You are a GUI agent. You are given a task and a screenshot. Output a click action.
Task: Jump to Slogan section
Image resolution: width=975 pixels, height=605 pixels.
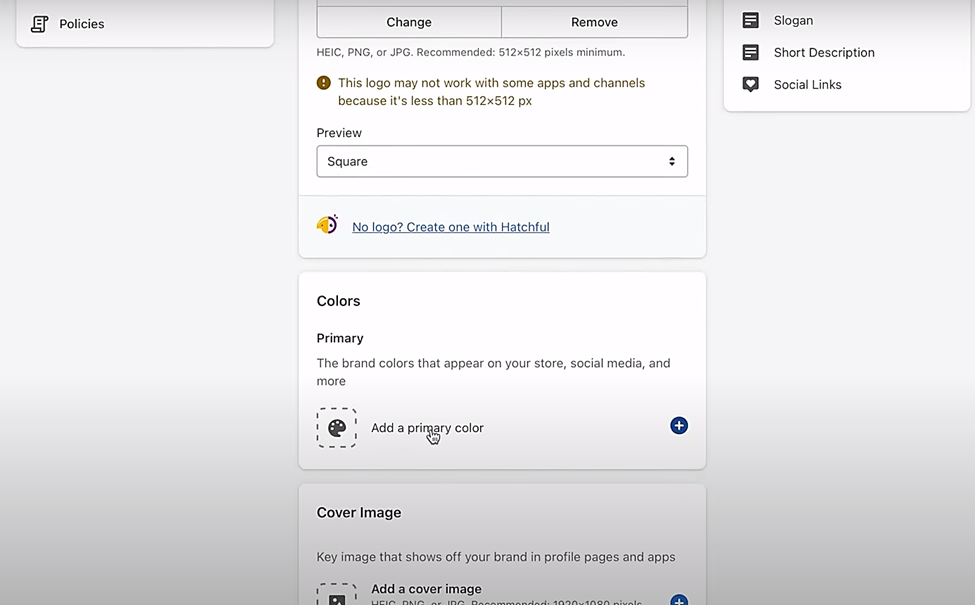[x=793, y=21]
